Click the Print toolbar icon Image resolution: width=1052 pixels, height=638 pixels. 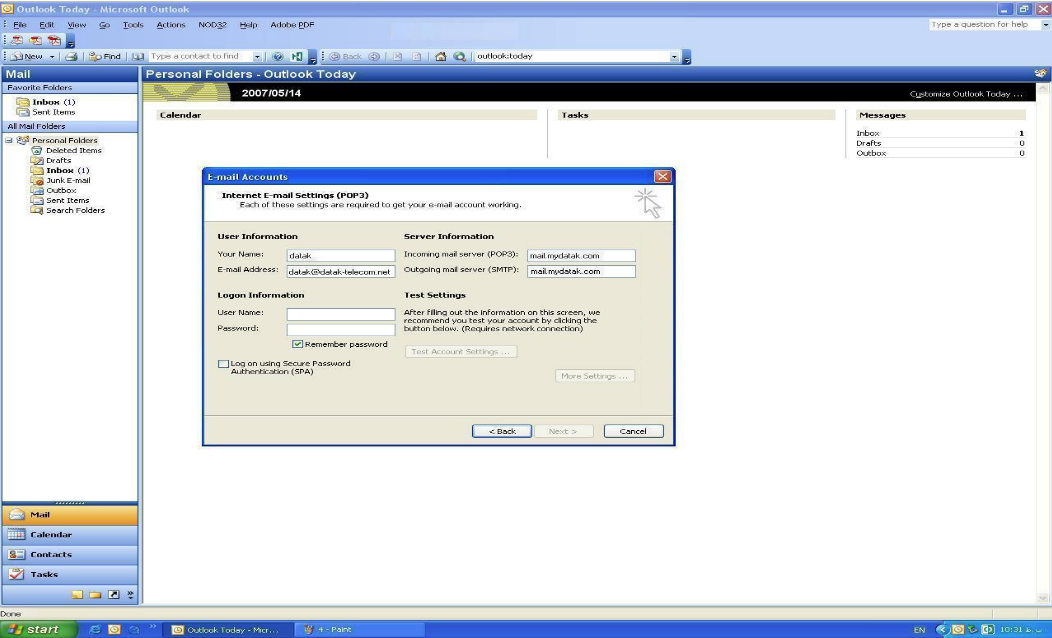[71, 56]
